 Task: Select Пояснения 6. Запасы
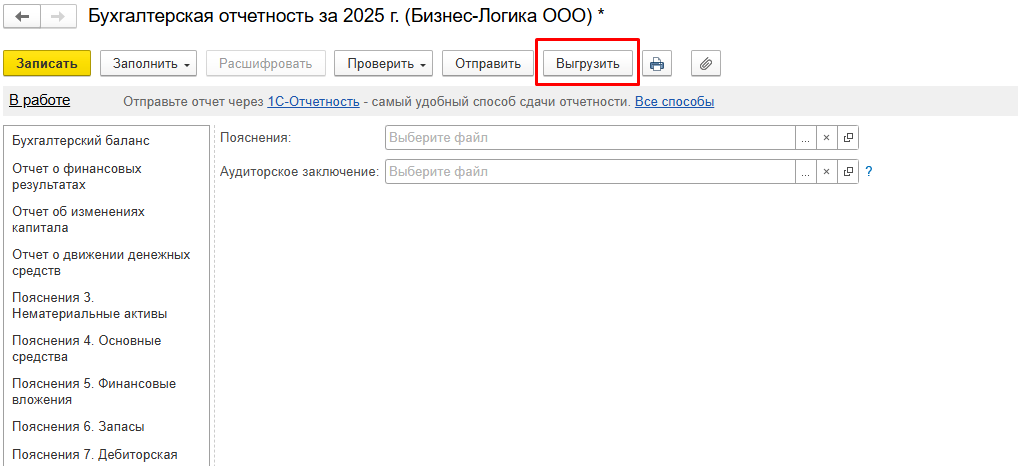(x=79, y=426)
